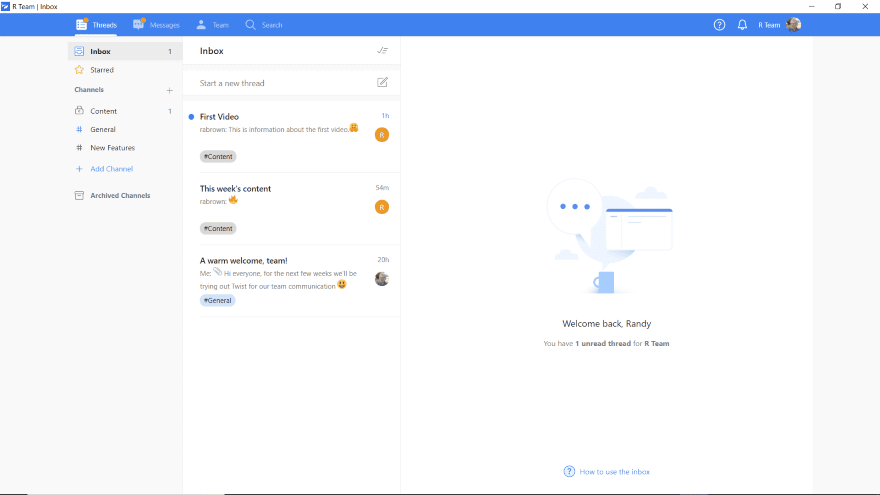Mark all threads as done icon
Screen dimensions: 880x495
pos(382,51)
